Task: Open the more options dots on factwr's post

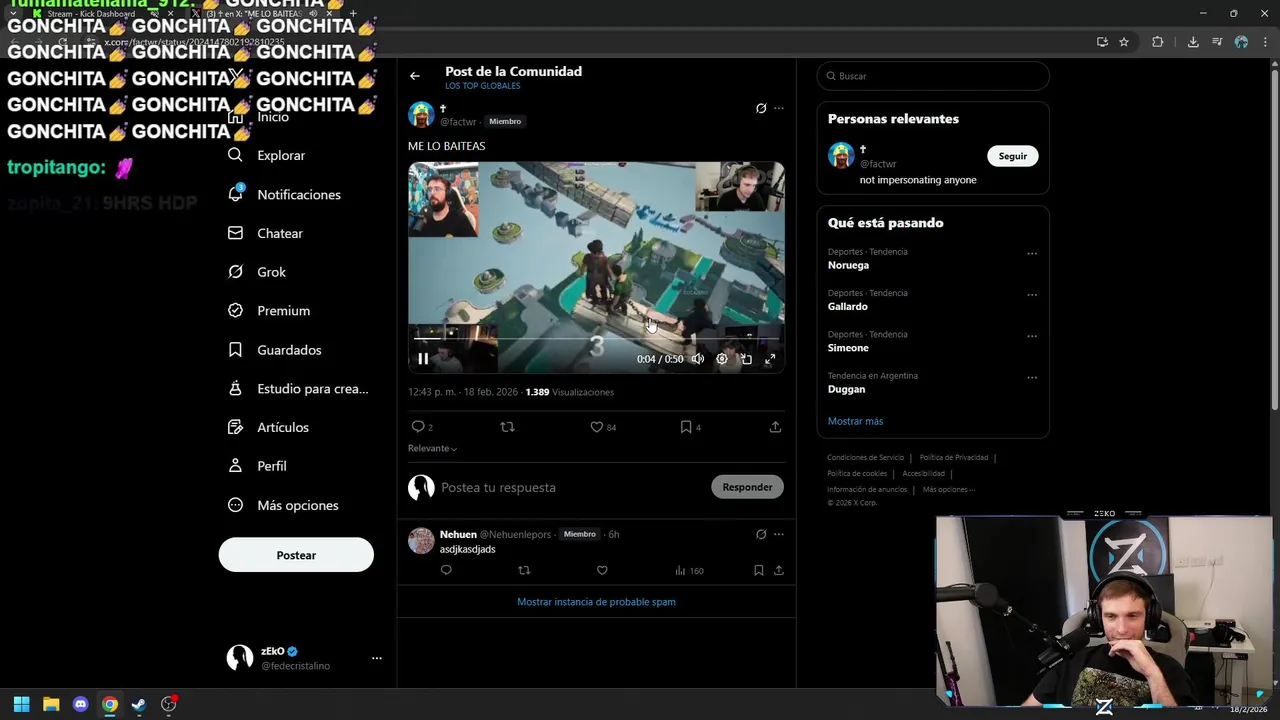Action: (779, 108)
